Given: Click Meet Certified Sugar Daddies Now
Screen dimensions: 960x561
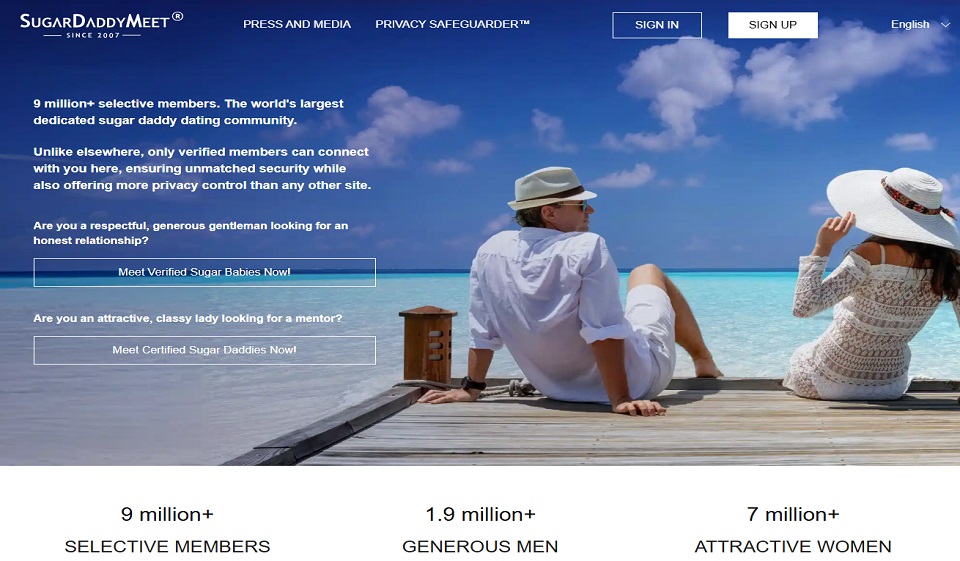Looking at the screenshot, I should (204, 350).
